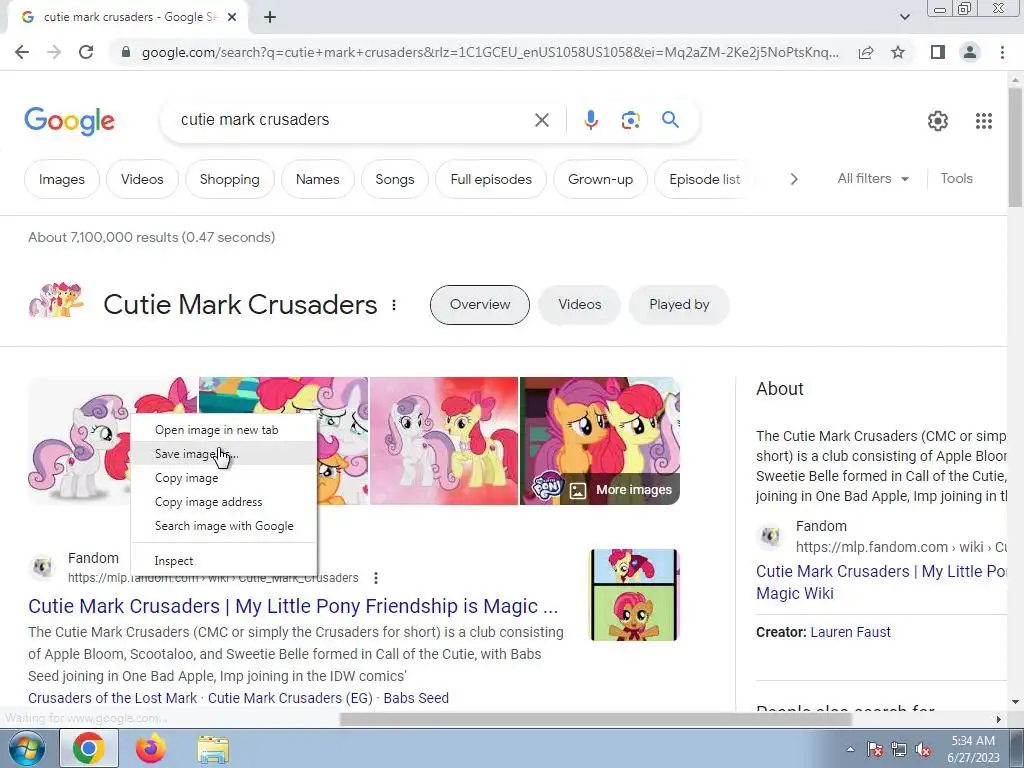Select the Grown-up filter chip

[x=600, y=179]
